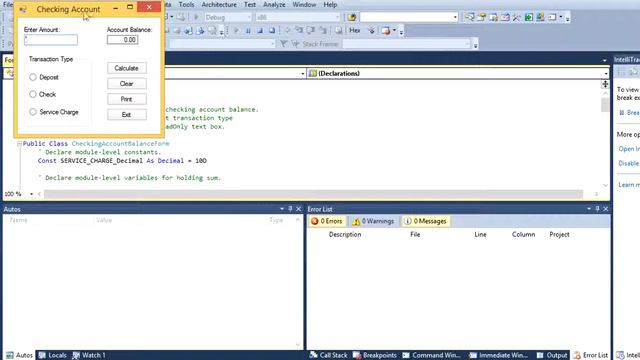The width and height of the screenshot is (640, 360).
Task: Open the editor zoom level dropdown arrow
Action: click(31, 194)
